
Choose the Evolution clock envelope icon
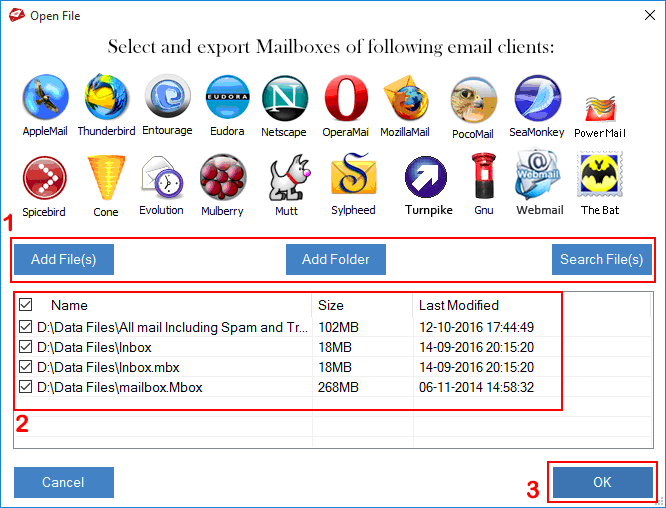coord(162,177)
